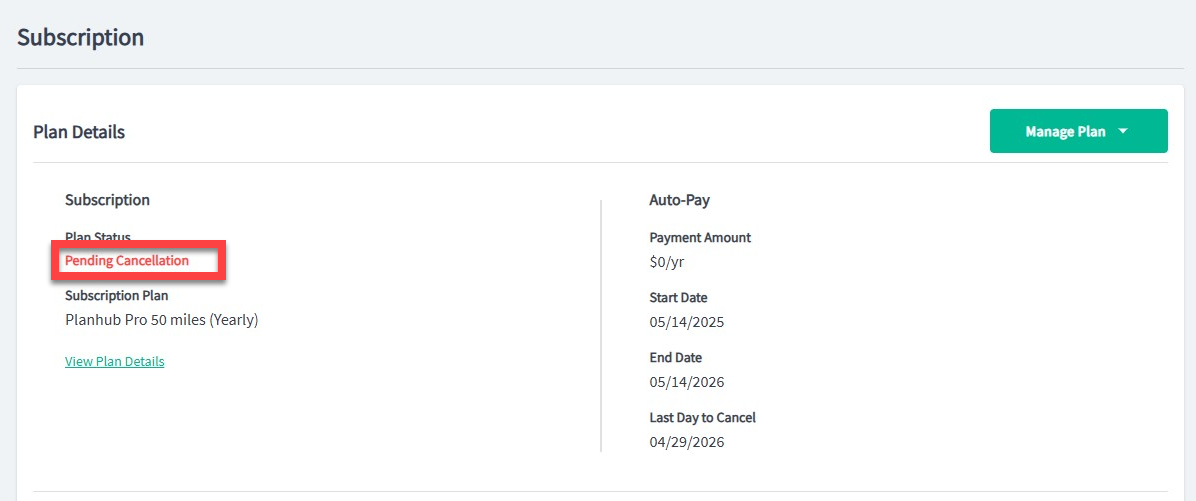
Task: Click the vertical divider beside Auto-Pay
Action: (601, 326)
